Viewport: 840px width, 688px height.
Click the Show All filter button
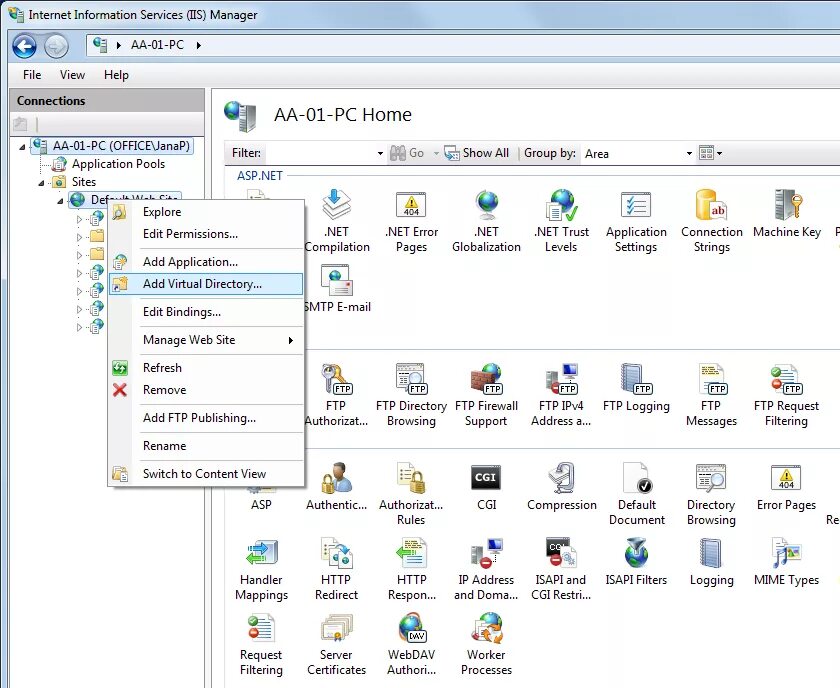tap(477, 153)
